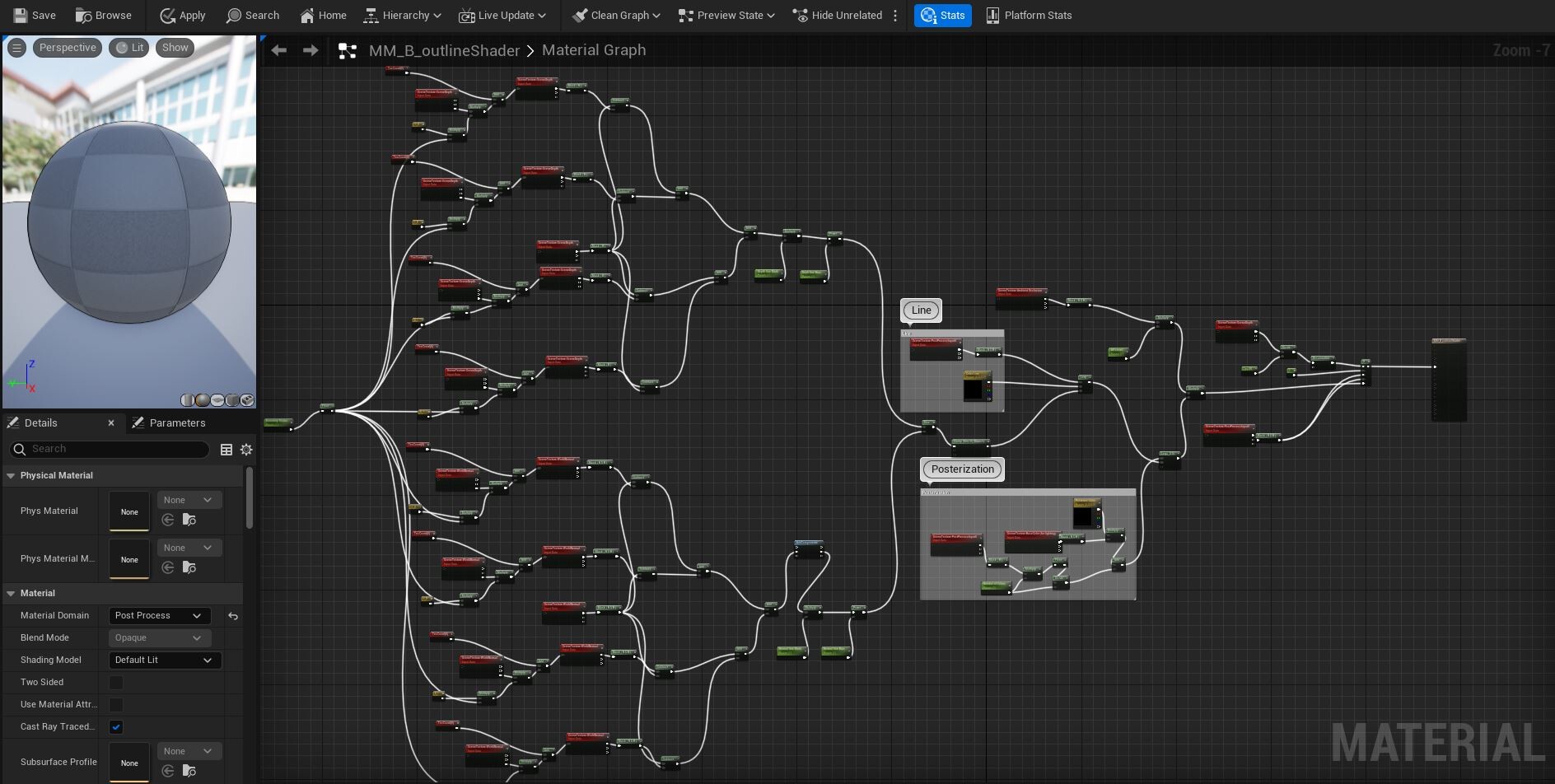Image resolution: width=1555 pixels, height=784 pixels.
Task: Navigate forward in the graph history
Action: point(310,50)
